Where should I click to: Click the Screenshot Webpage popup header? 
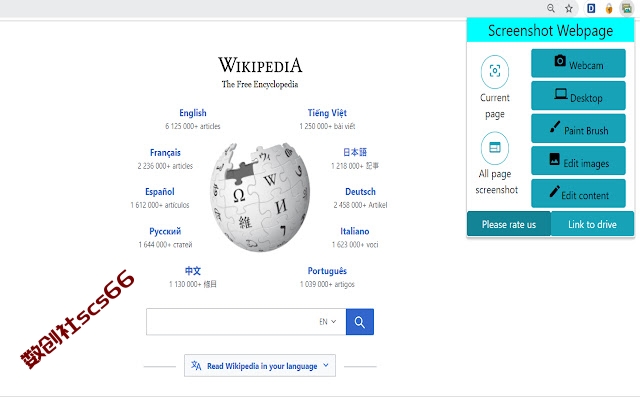point(550,30)
